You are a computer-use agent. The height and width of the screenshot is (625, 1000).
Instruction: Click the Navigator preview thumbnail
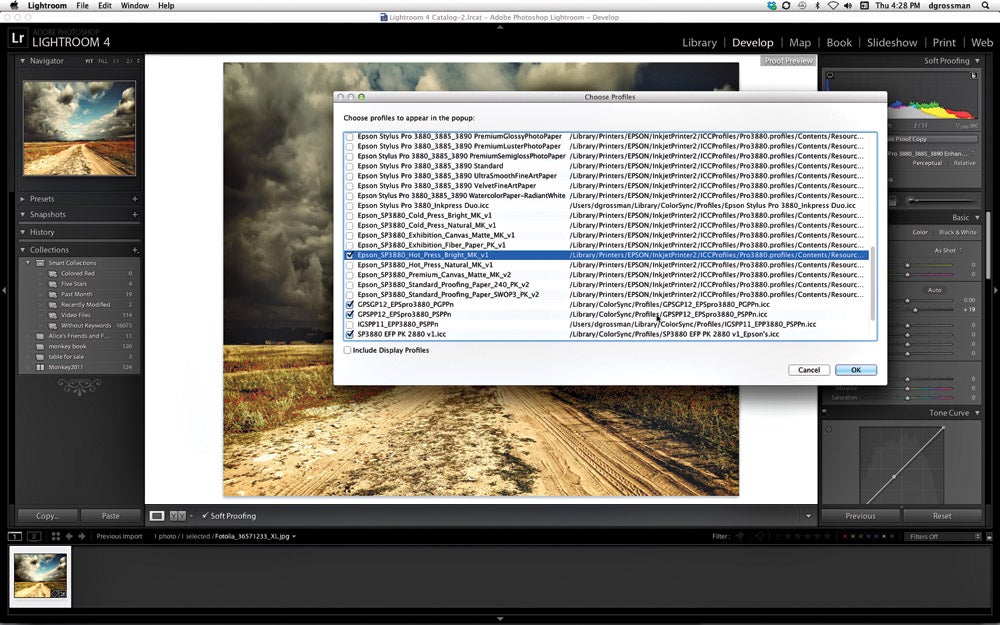coord(79,128)
